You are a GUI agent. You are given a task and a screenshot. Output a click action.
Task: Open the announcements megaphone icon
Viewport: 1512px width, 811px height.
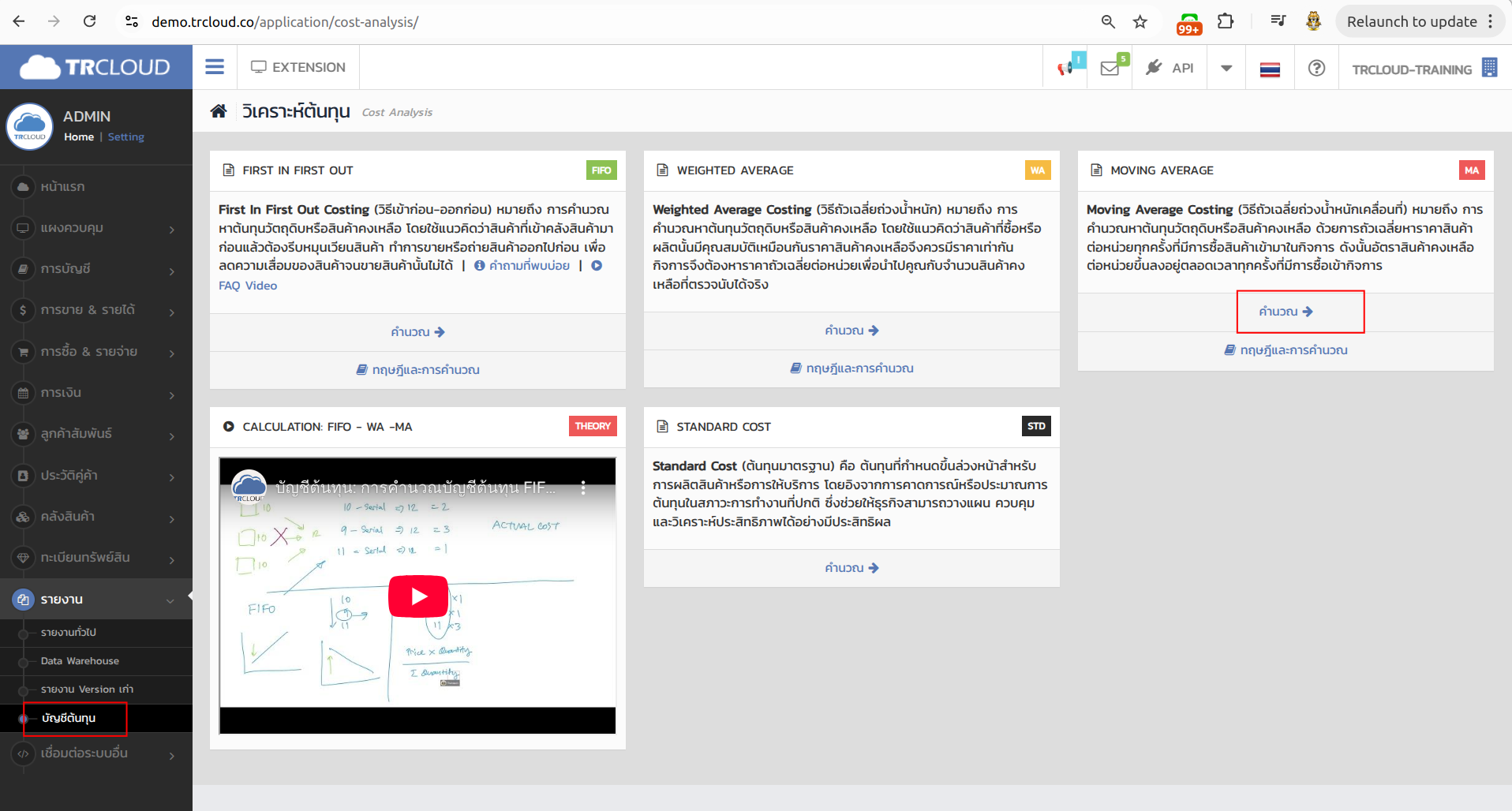[1065, 68]
